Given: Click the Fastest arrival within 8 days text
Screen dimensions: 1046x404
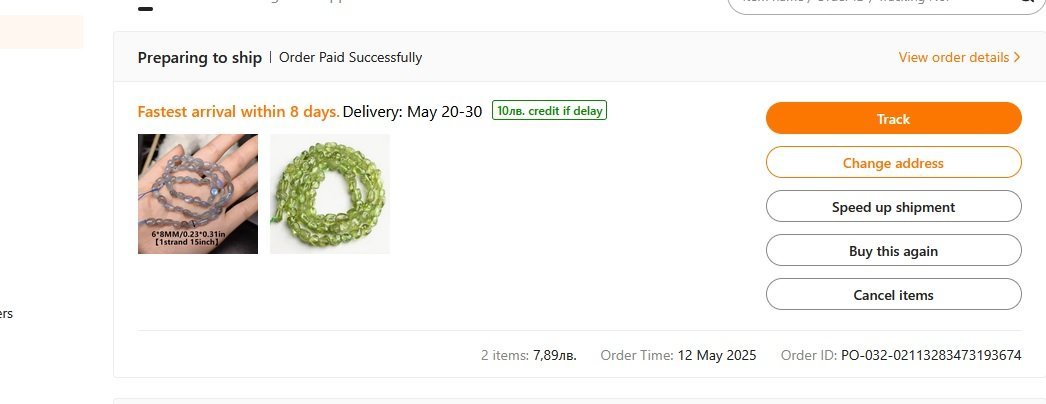Looking at the screenshot, I should coord(238,111).
